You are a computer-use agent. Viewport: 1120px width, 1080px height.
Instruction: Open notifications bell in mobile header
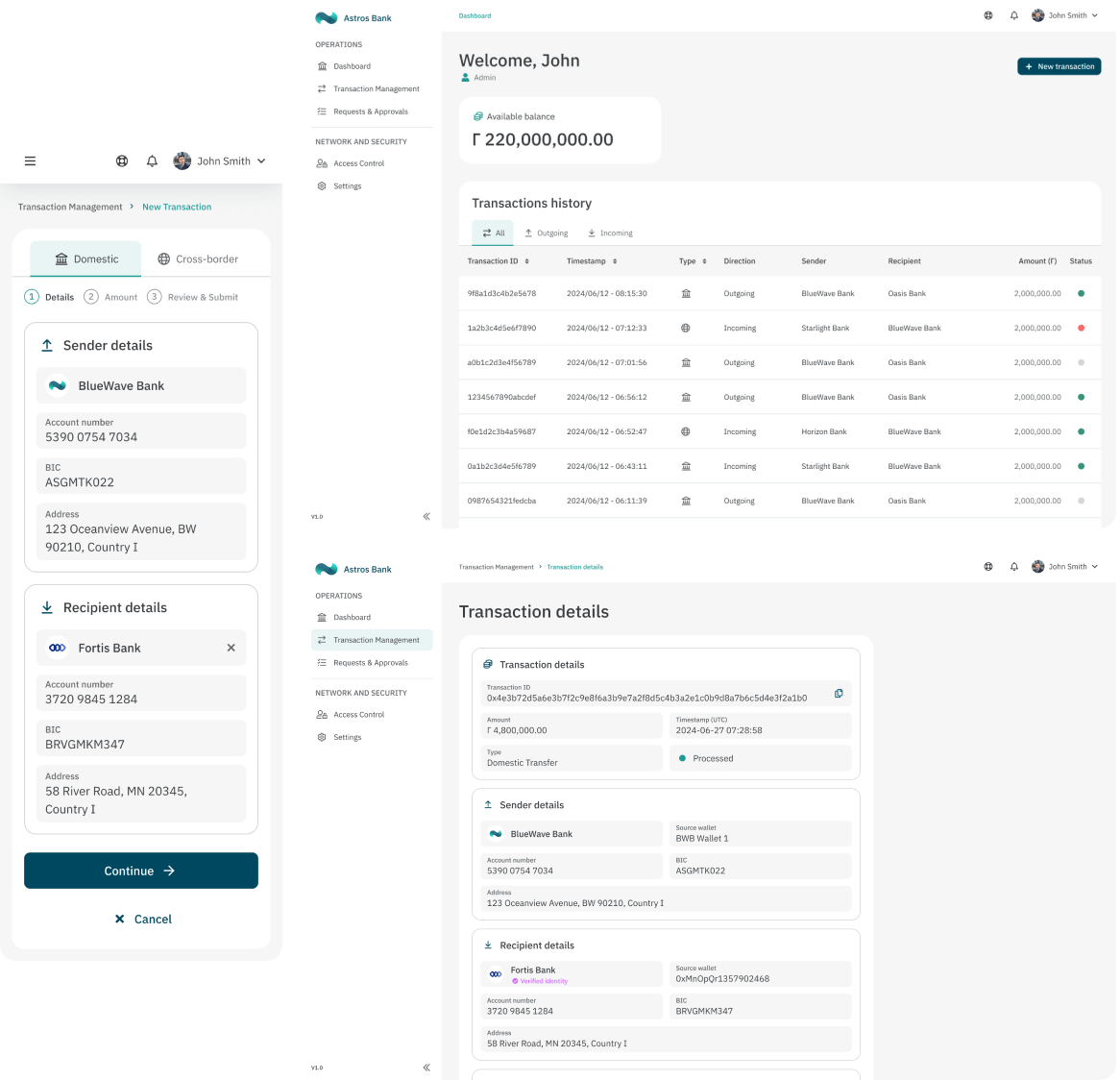152,161
